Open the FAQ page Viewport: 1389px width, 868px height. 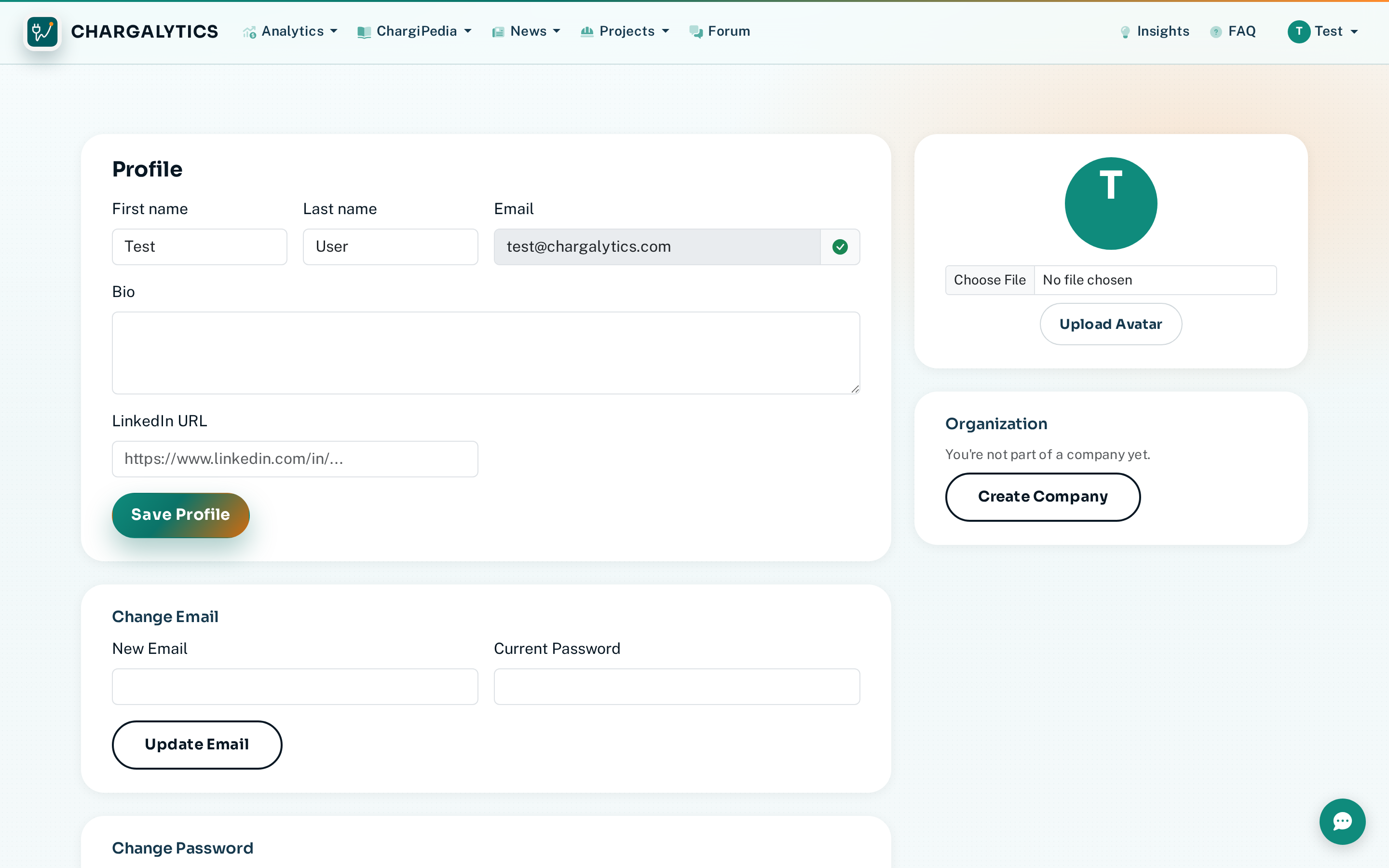click(x=1233, y=31)
